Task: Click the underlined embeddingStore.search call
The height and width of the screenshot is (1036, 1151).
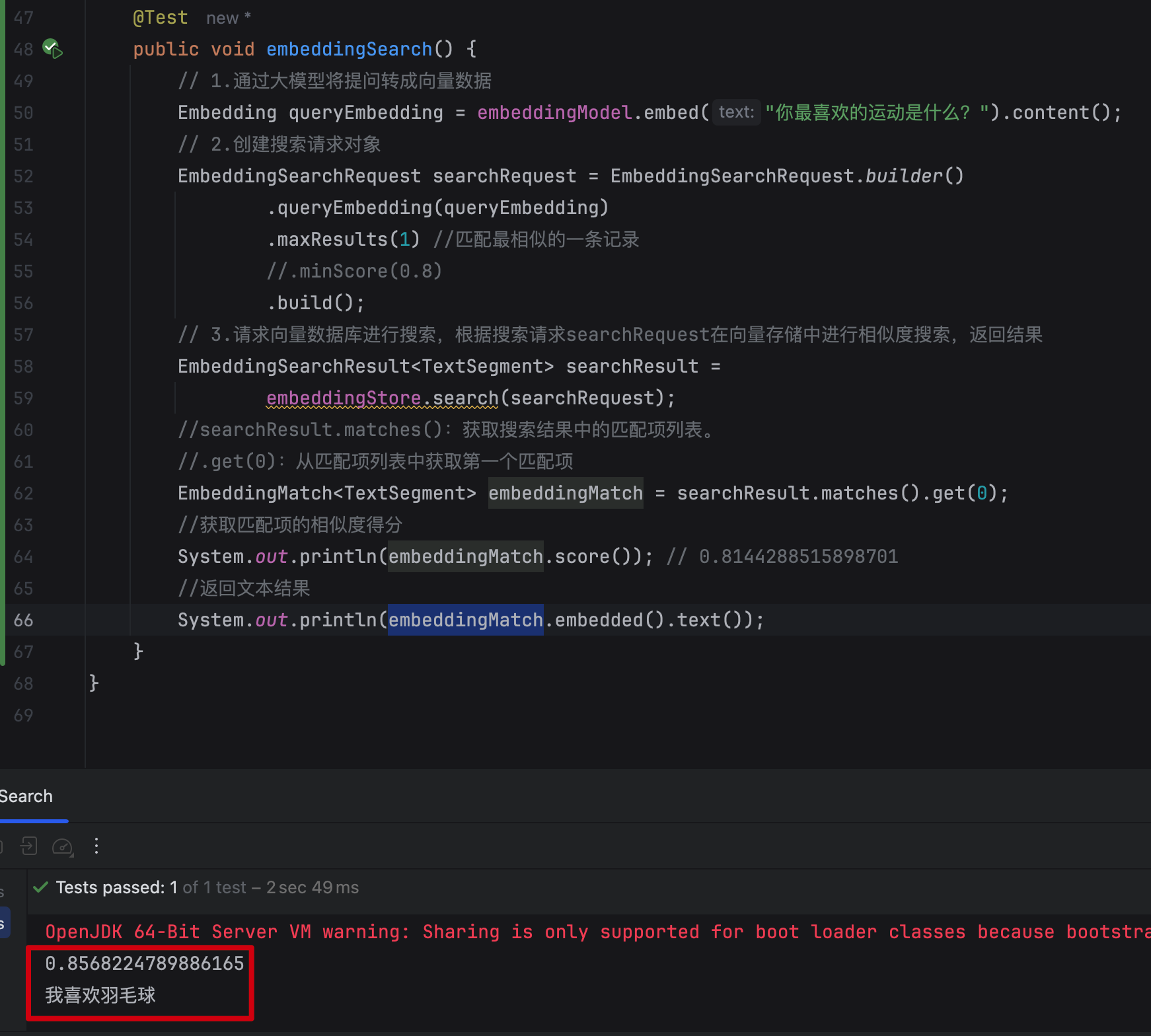Action: click(x=383, y=398)
